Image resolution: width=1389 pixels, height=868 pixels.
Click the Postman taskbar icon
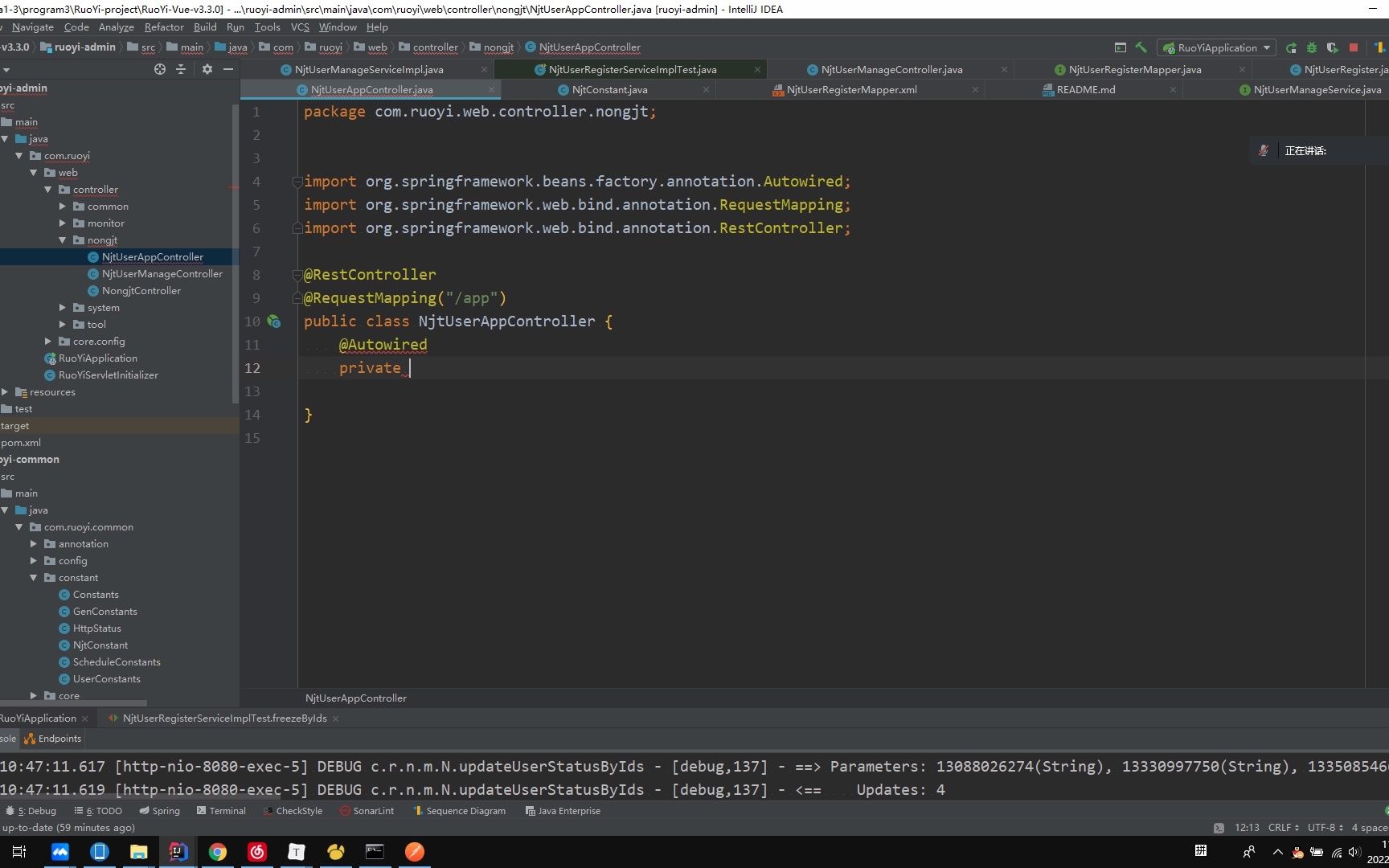(x=415, y=852)
